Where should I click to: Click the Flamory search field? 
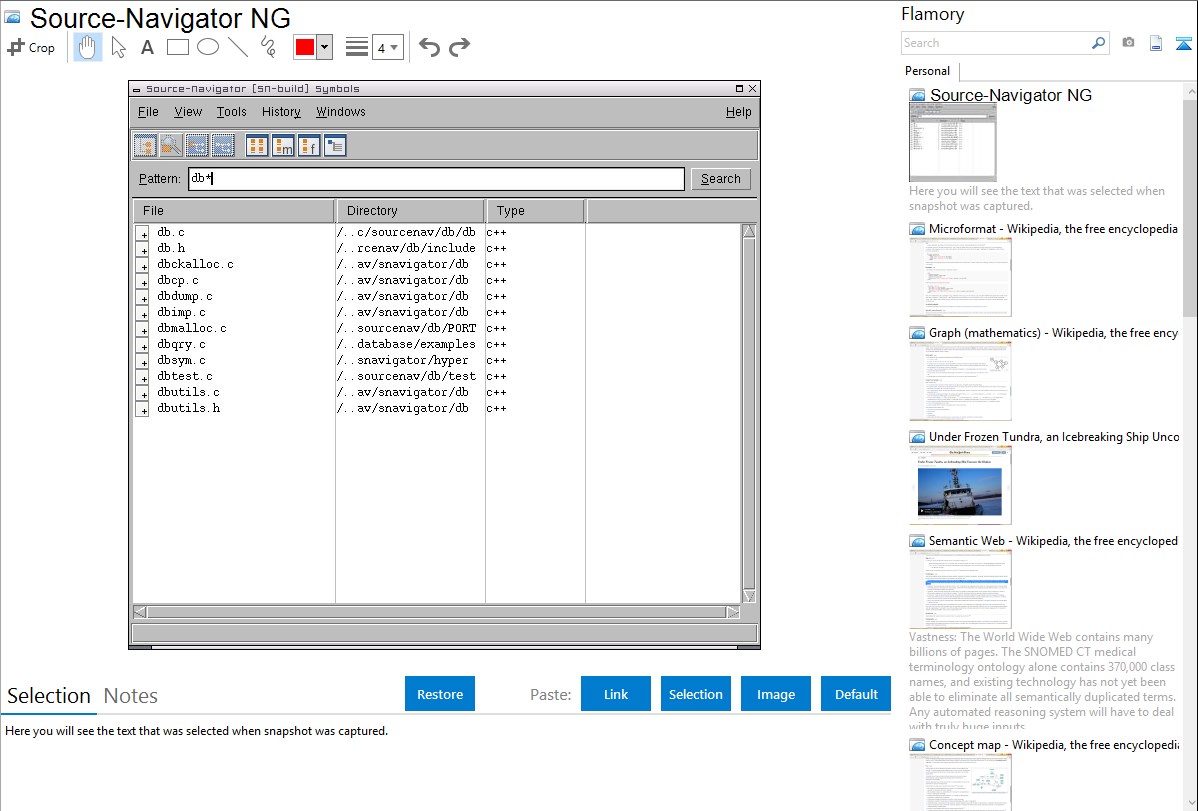(995, 43)
